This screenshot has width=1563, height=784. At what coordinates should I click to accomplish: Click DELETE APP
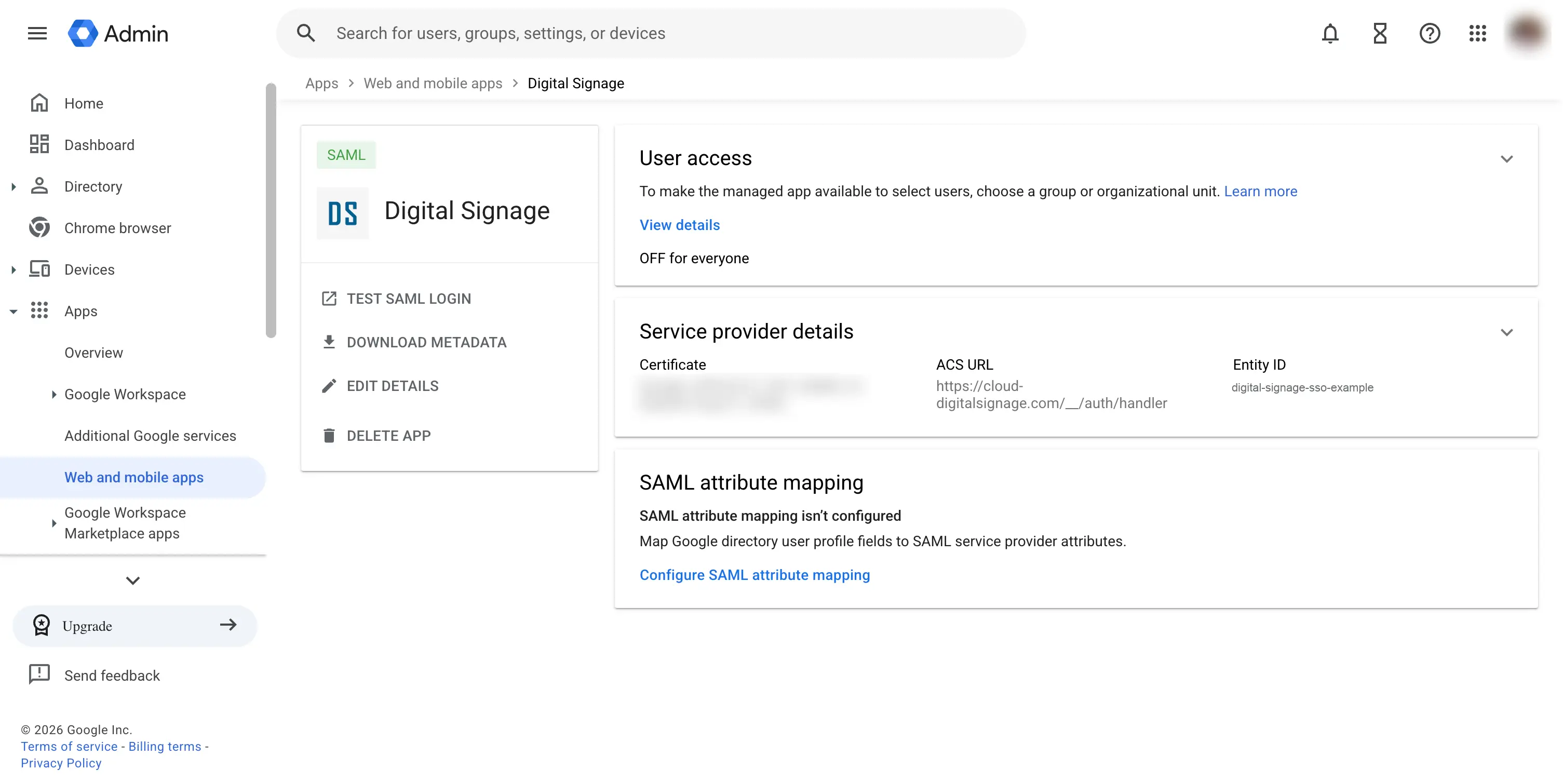[x=388, y=436]
